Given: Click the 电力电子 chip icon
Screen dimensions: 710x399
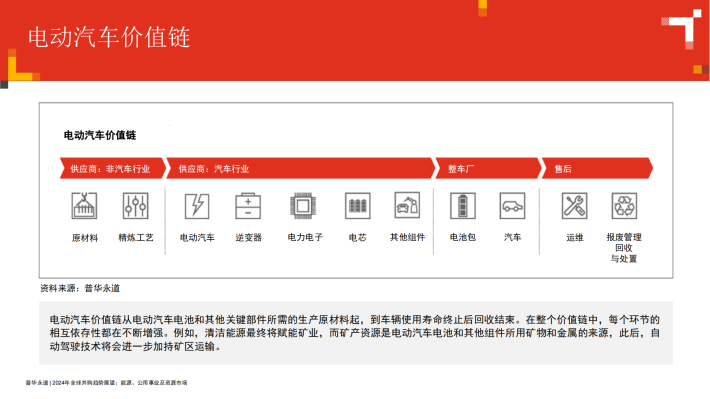Looking at the screenshot, I should pyautogui.click(x=302, y=206).
